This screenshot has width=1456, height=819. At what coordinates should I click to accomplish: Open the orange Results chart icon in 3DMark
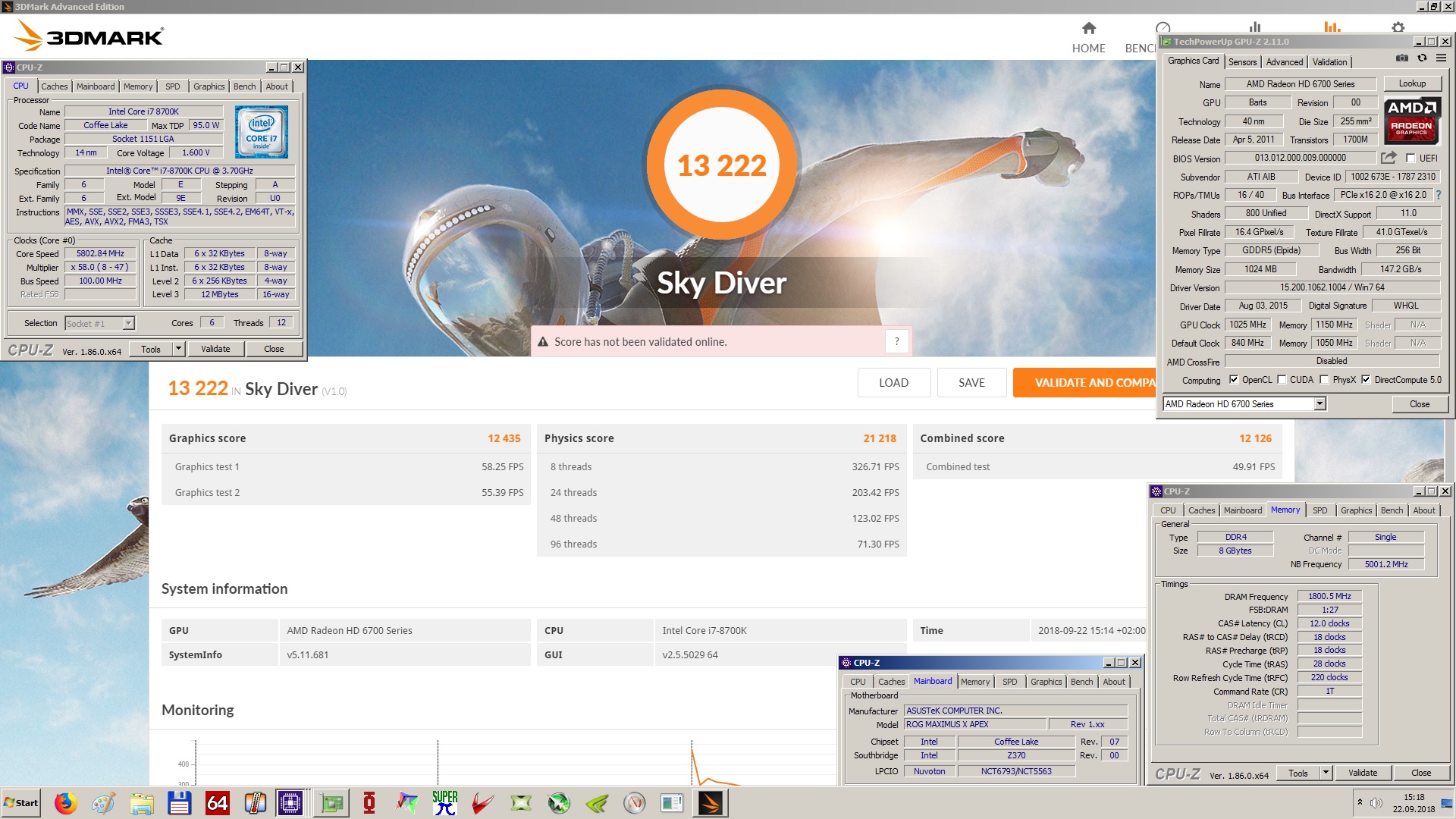coord(1332,27)
